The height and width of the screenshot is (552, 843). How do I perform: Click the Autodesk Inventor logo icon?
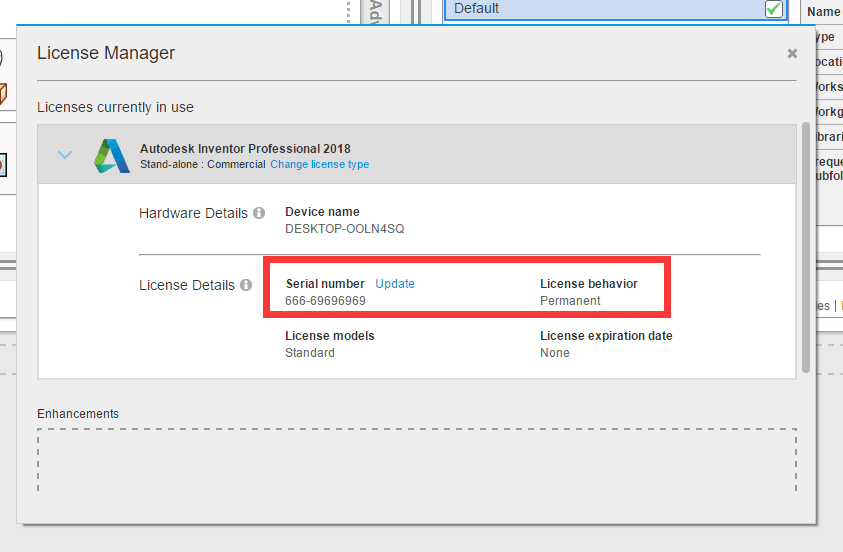pos(112,156)
